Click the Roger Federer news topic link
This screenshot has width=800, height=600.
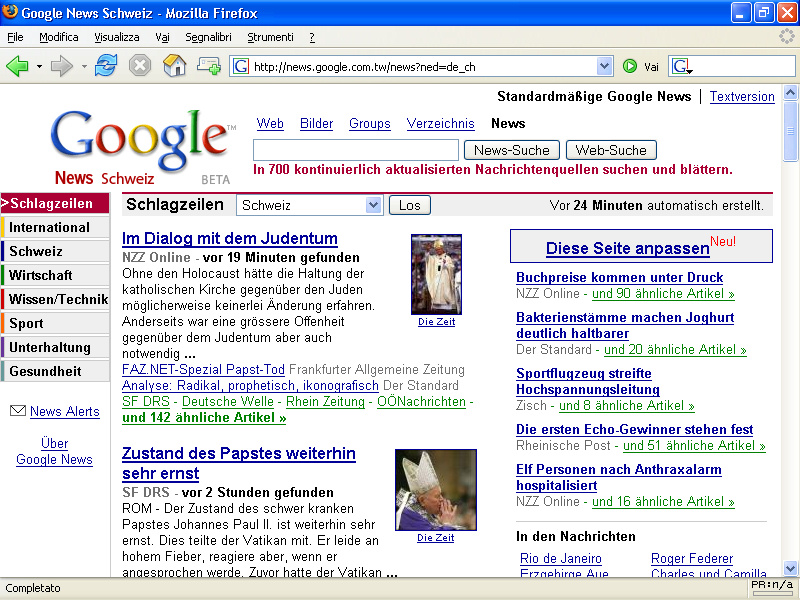coord(692,558)
